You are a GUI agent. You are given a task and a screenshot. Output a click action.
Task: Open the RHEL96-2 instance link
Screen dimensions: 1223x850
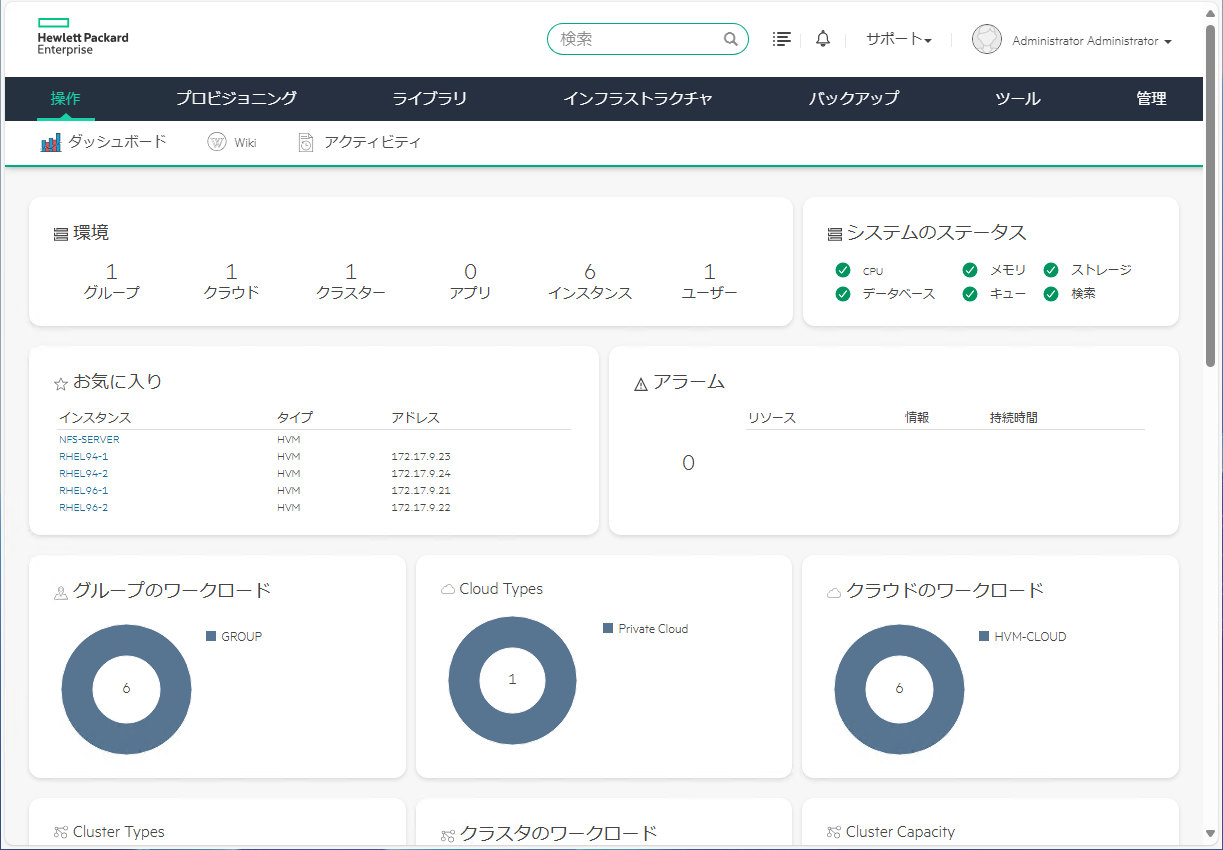83,507
